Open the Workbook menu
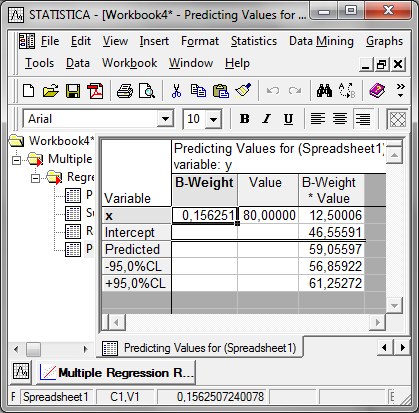 (x=129, y=63)
